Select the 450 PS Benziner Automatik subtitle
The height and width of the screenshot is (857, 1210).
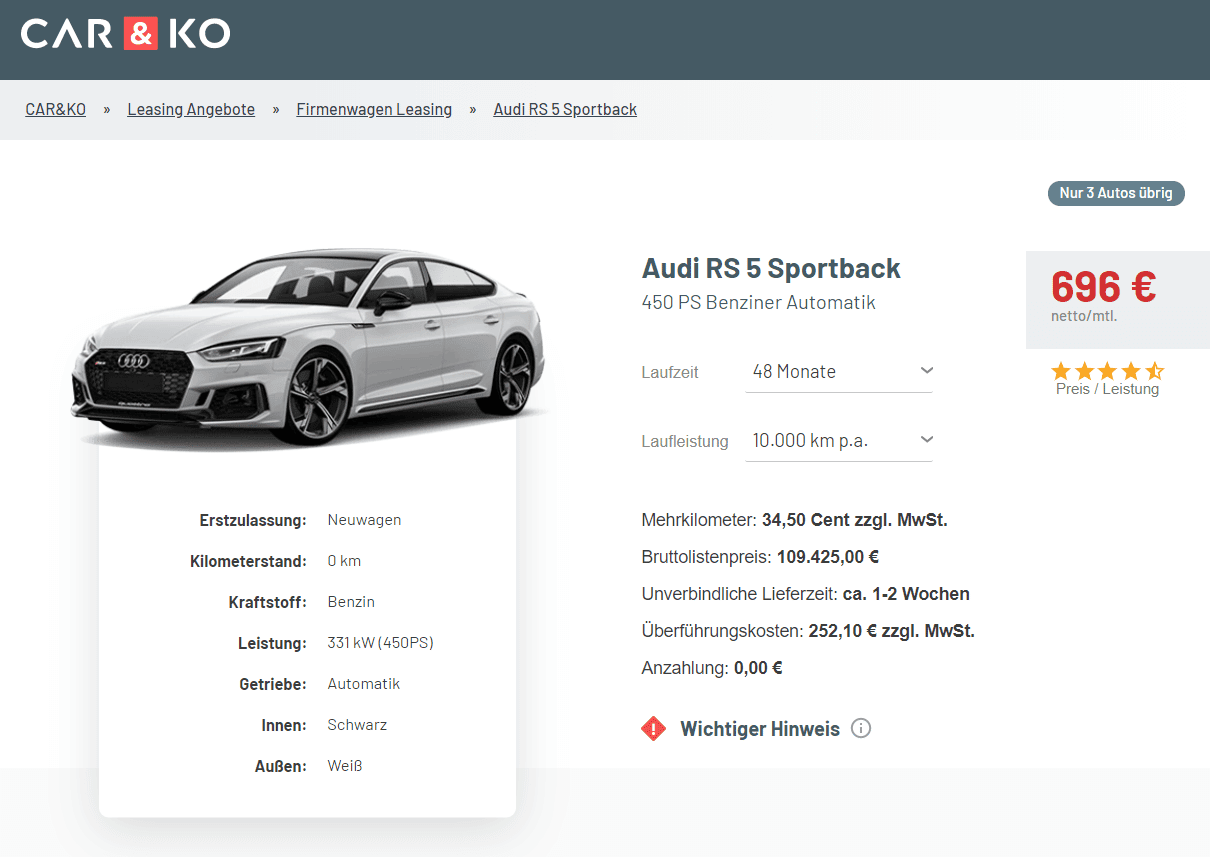click(759, 302)
